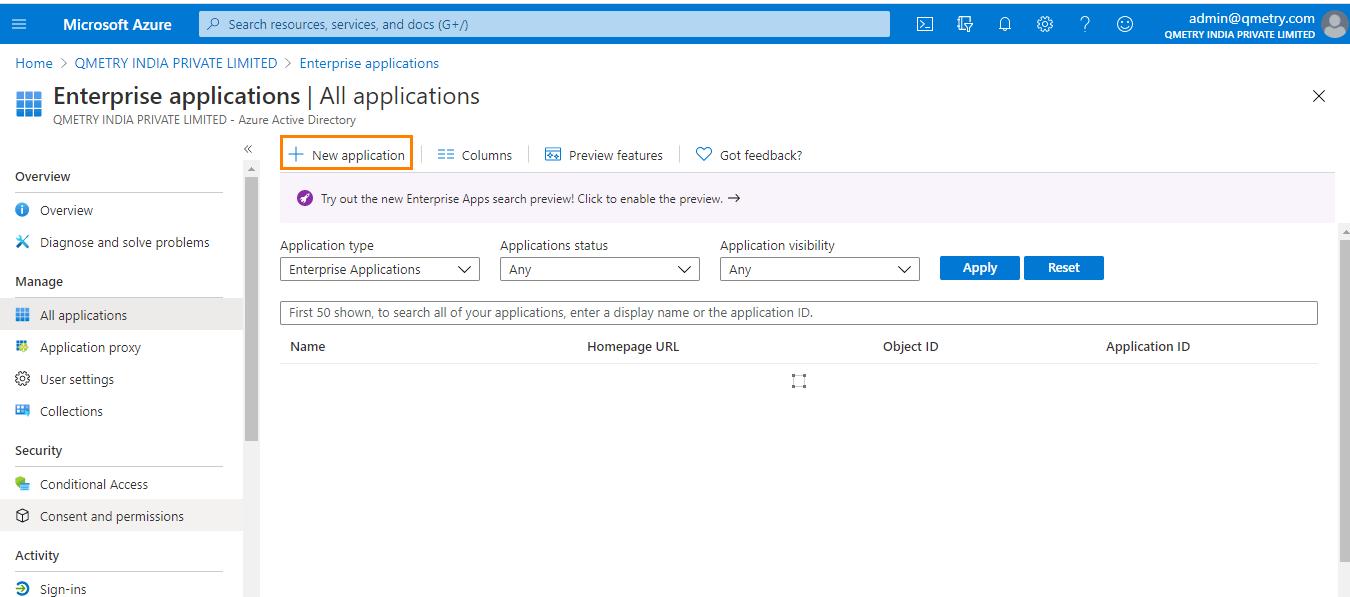Open portal settings via the gear icon
Screen dimensions: 1350x597
pos(1044,23)
